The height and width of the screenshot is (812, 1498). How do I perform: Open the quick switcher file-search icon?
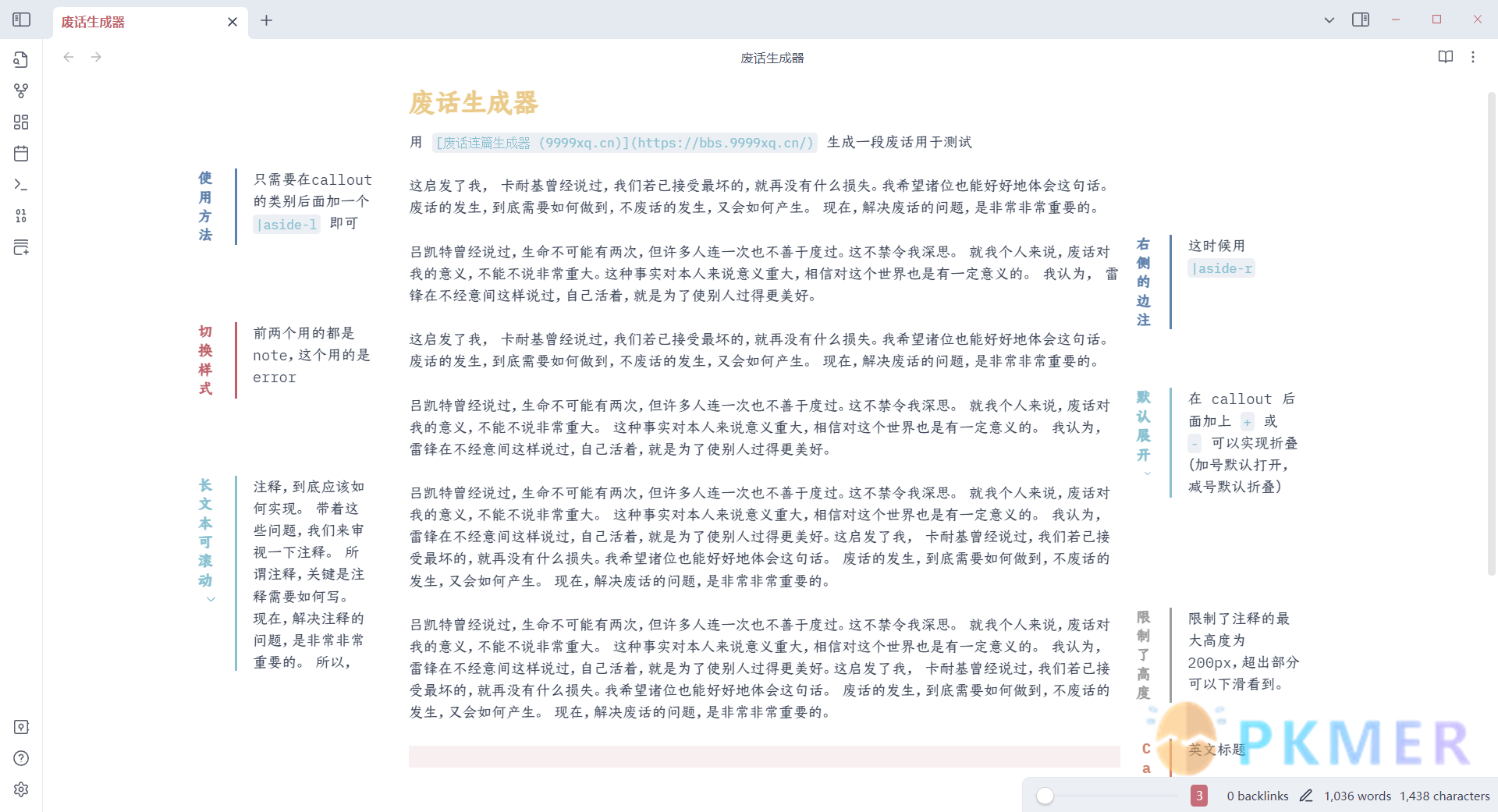21,59
